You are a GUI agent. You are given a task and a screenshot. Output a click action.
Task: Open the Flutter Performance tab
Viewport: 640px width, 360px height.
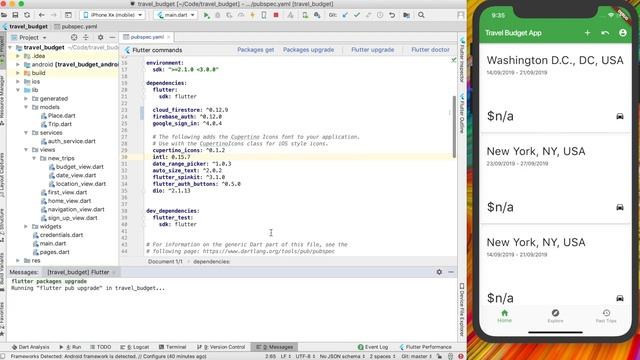pyautogui.click(x=425, y=347)
